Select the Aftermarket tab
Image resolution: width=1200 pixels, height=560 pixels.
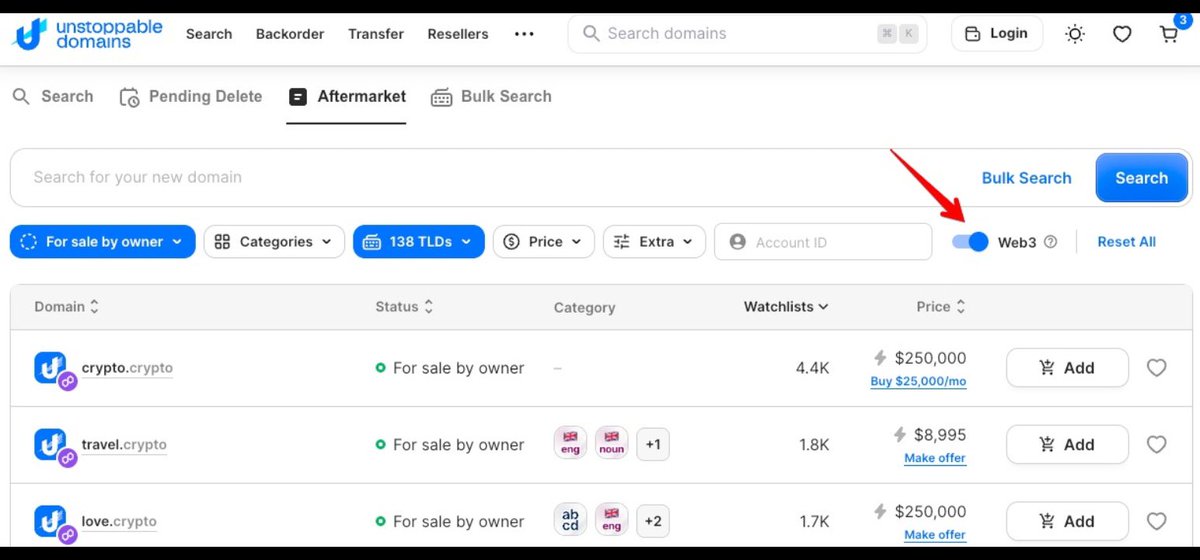346,97
